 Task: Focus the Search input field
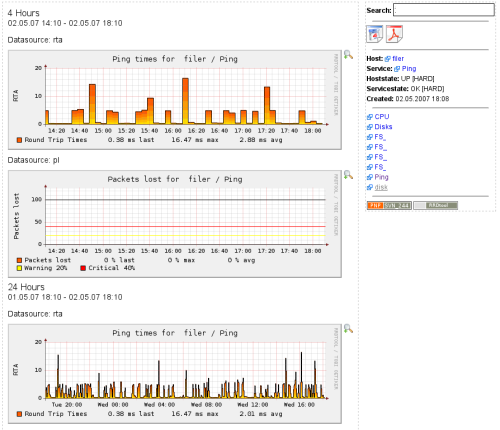(444, 10)
